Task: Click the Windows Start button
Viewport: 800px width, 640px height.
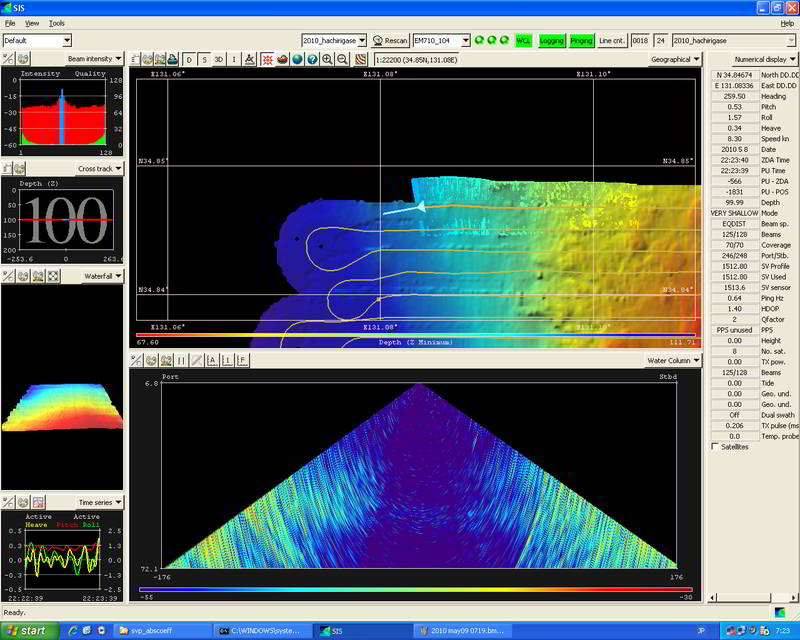Action: (x=28, y=631)
